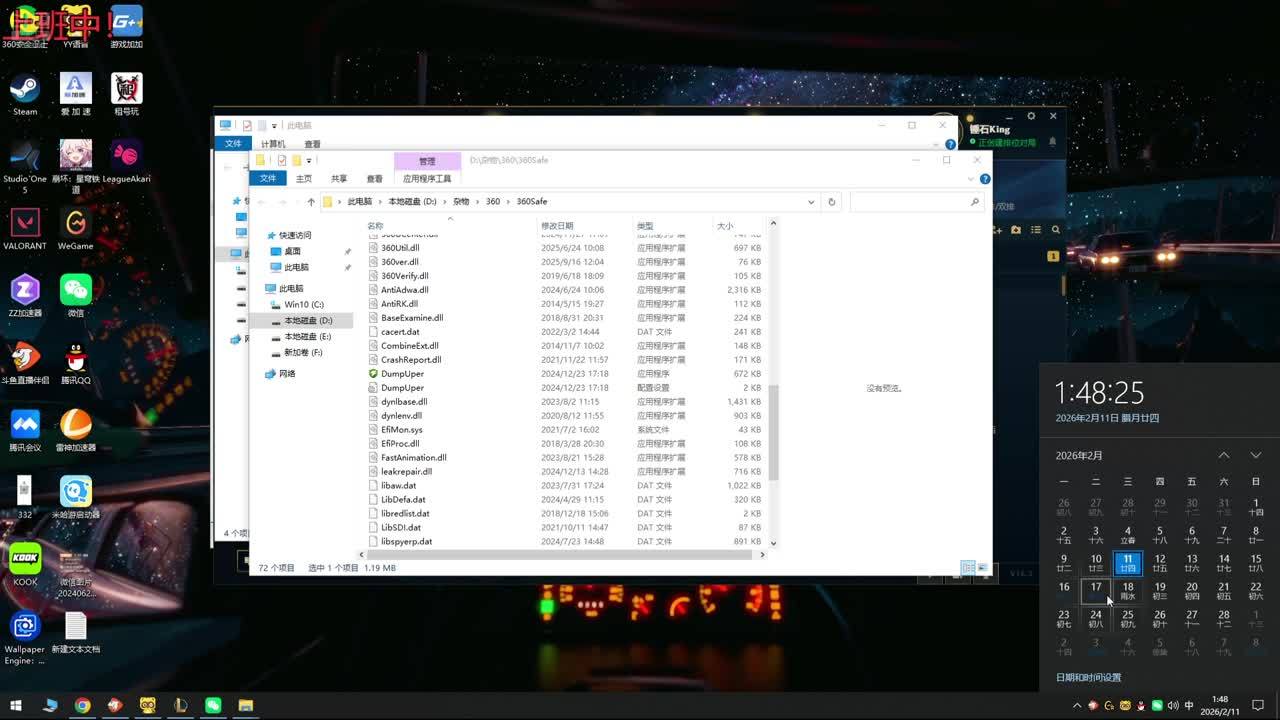Screen dimensions: 1280x720
Task: Switch to details view in status bar
Action: [967, 568]
